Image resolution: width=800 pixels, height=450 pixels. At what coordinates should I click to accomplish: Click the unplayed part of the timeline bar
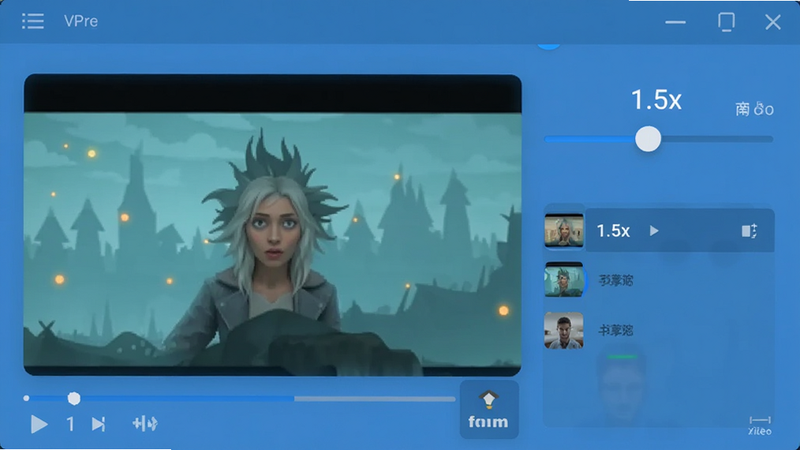pos(374,399)
